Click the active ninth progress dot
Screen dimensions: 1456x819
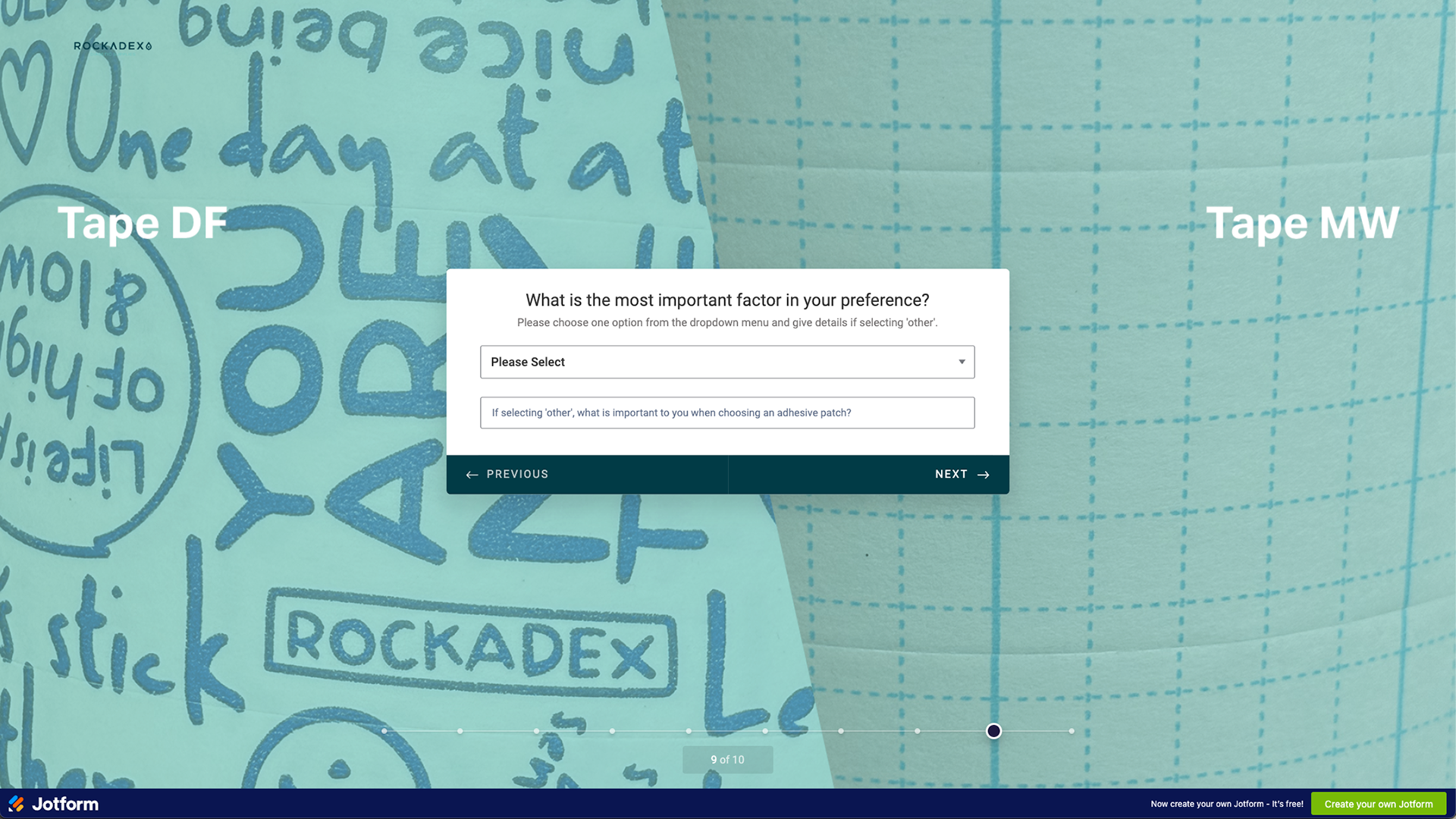993,731
